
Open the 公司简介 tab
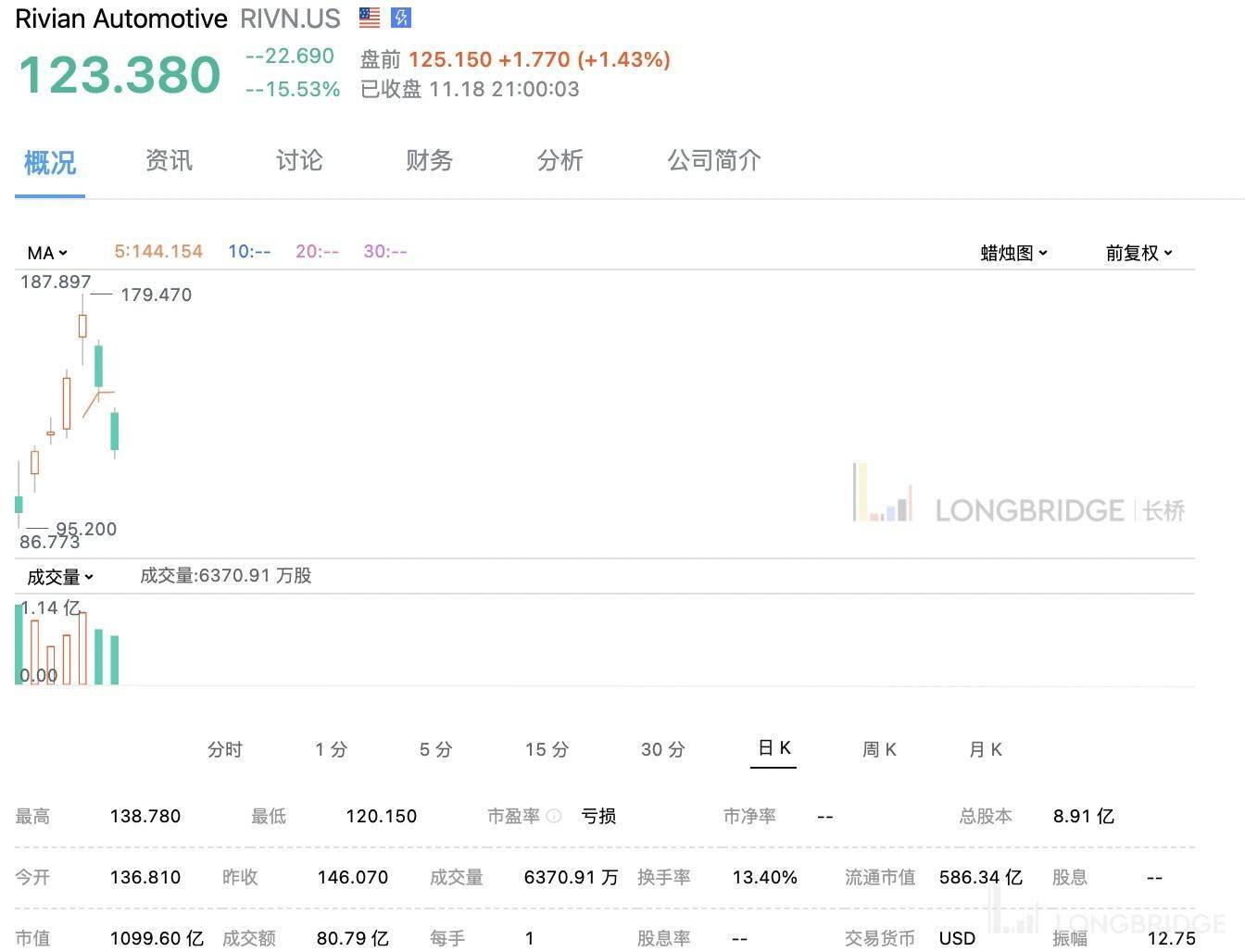[714, 161]
